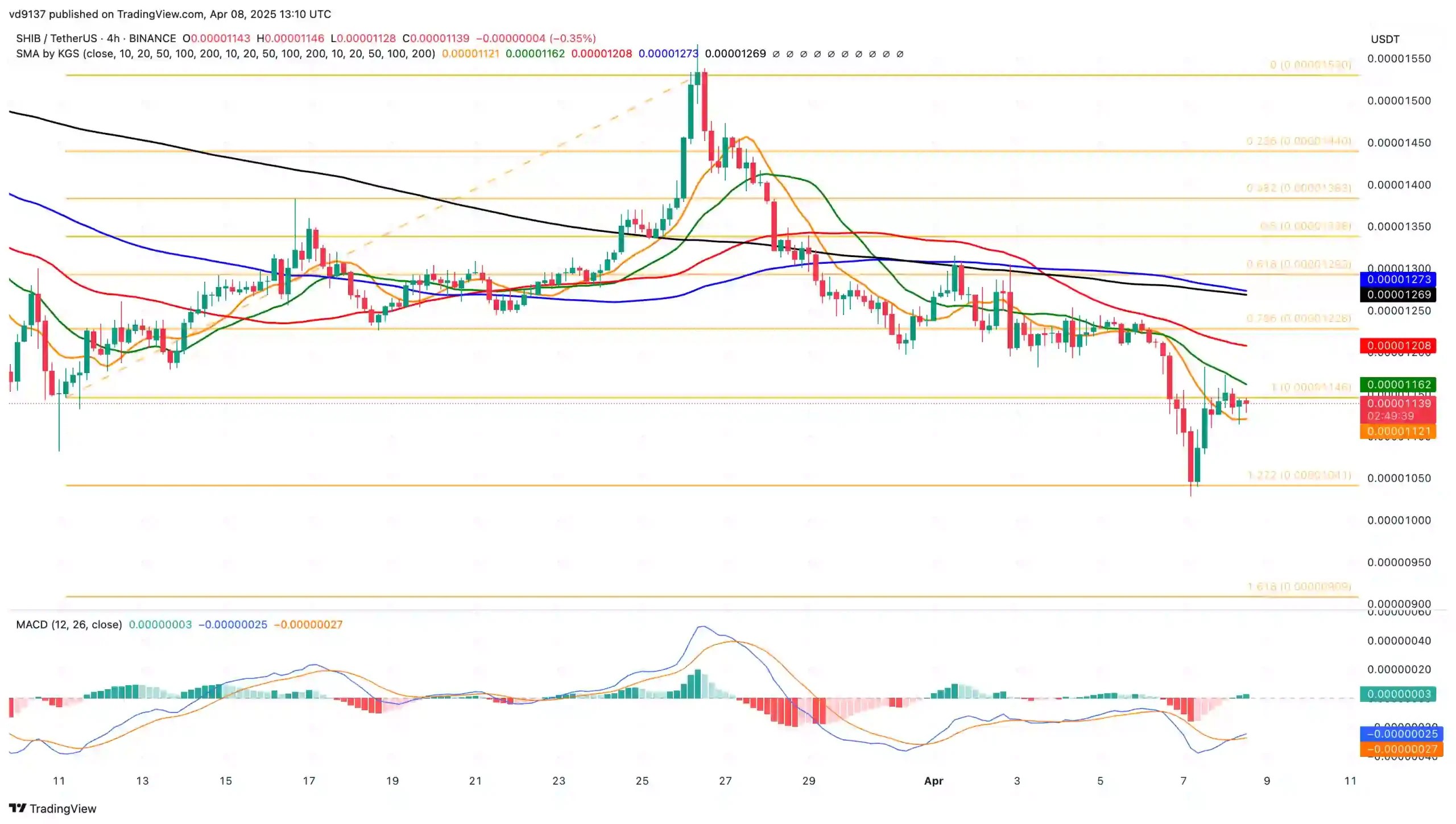The width and height of the screenshot is (1456, 824).
Task: Click the current price 0.00001139 countdown label
Action: click(1398, 409)
